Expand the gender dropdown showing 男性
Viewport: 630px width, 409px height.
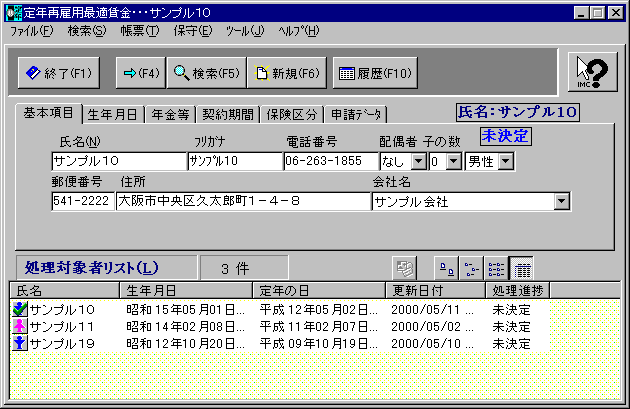(506, 162)
